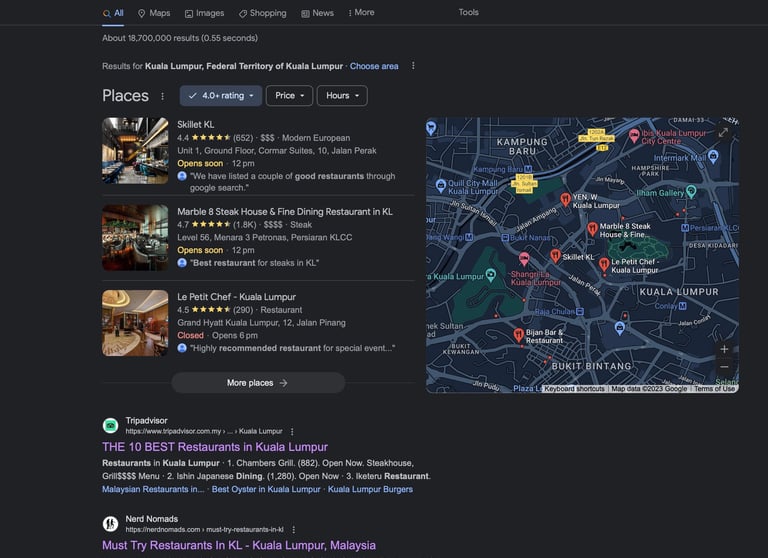Zoom in on the map

pos(724,349)
